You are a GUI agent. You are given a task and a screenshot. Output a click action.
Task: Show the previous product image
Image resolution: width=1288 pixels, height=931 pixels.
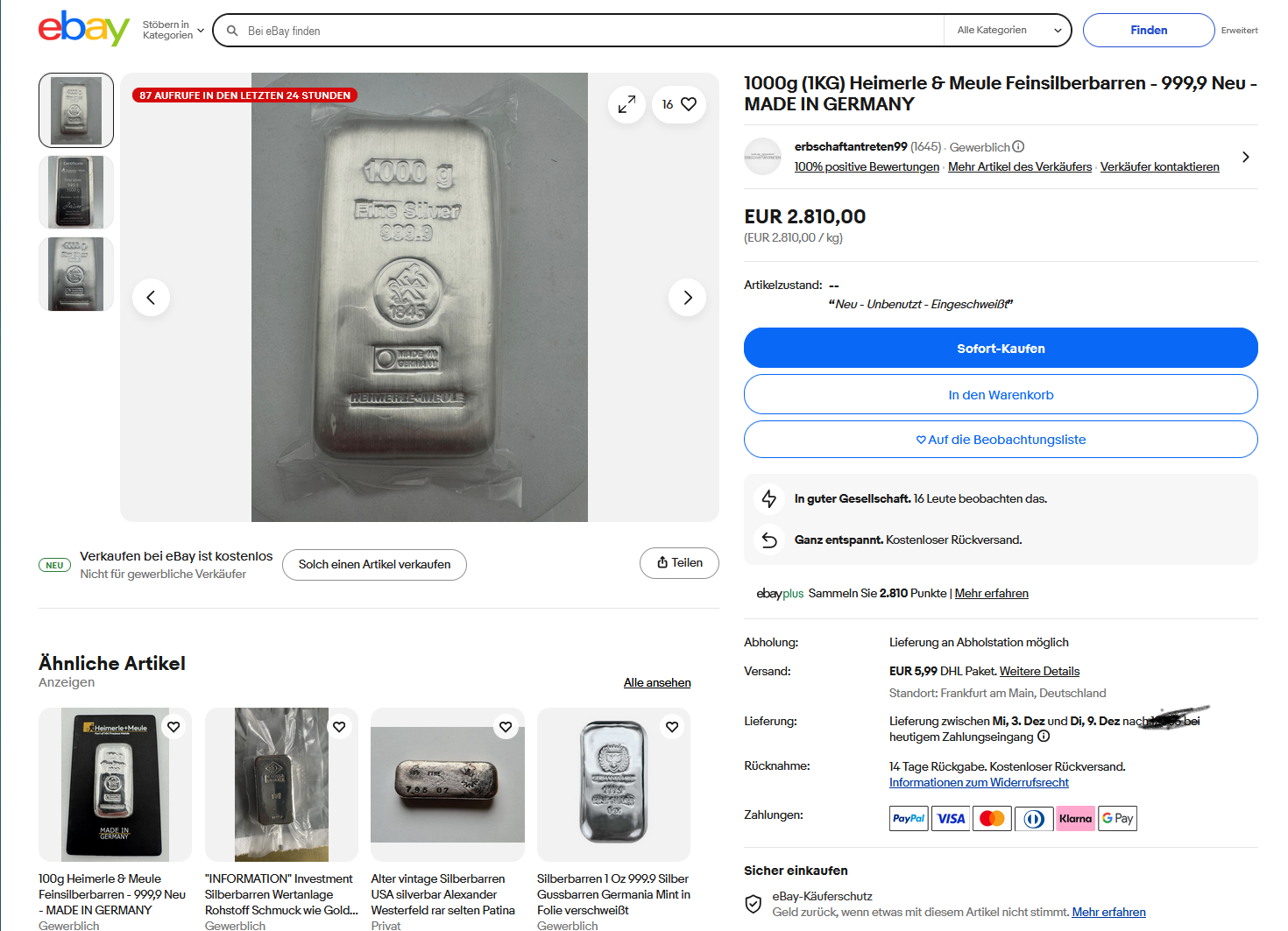pos(151,298)
